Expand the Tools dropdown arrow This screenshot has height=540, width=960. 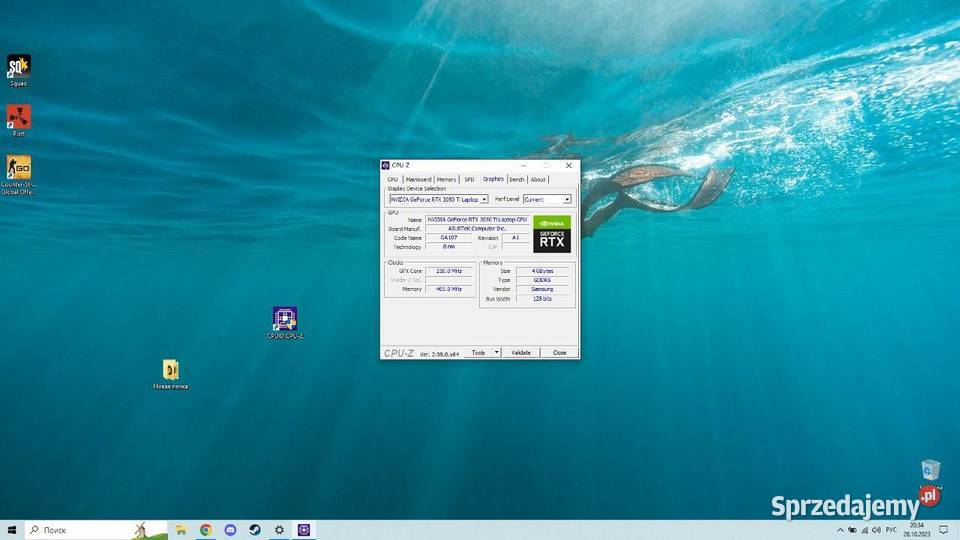point(497,353)
